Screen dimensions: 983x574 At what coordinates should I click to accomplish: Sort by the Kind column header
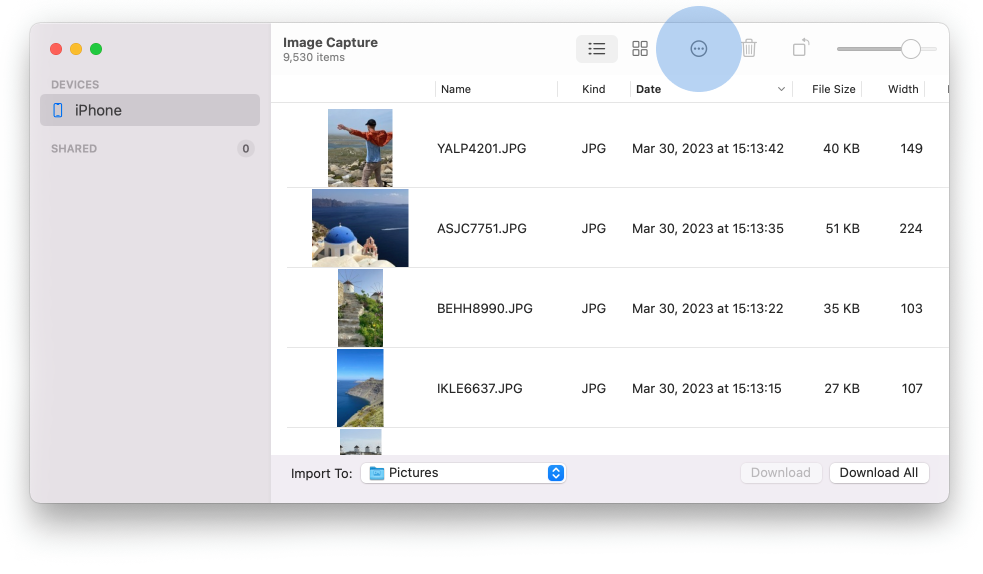coord(593,89)
